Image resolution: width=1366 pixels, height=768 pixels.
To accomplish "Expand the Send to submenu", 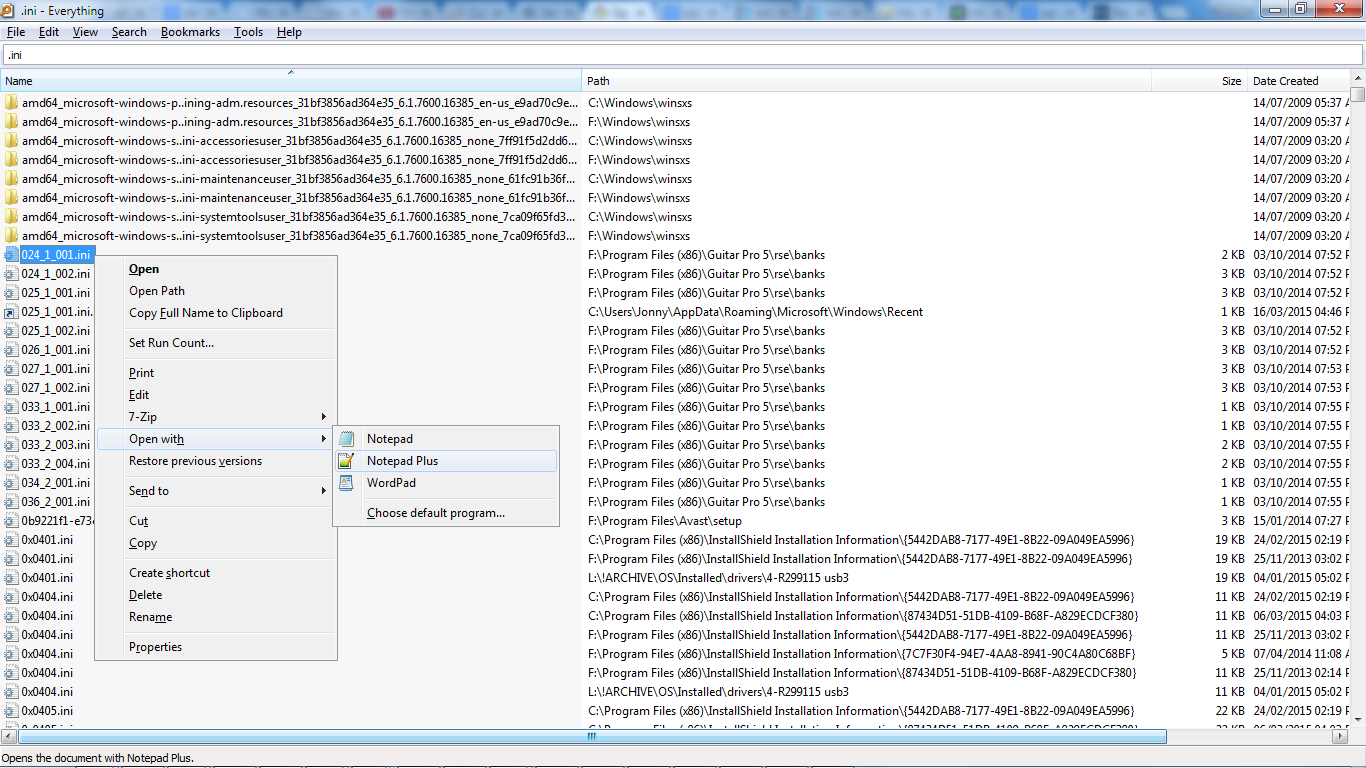I will (x=216, y=491).
